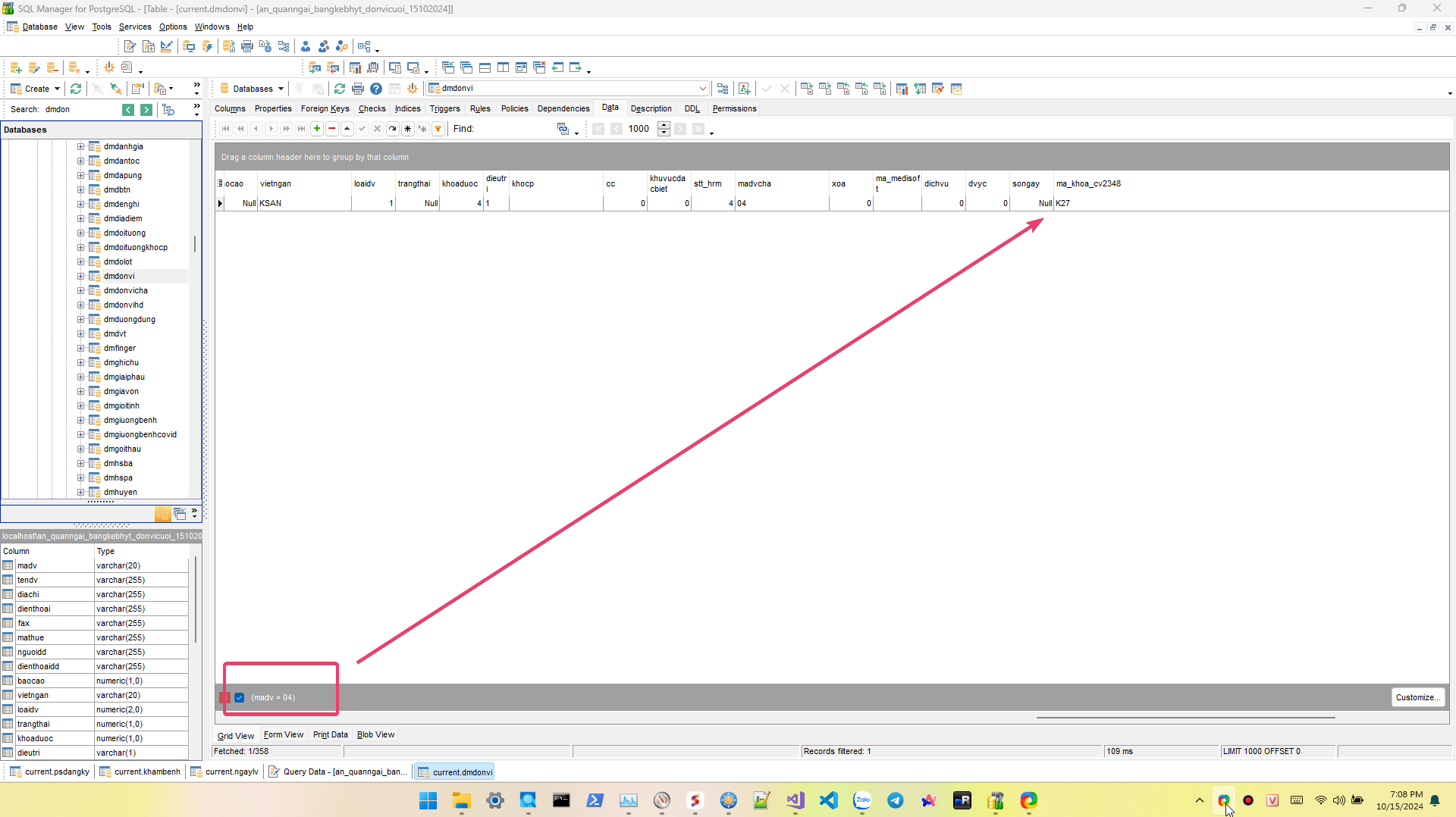
Task: Tile windows horizontally icon
Action: click(485, 67)
